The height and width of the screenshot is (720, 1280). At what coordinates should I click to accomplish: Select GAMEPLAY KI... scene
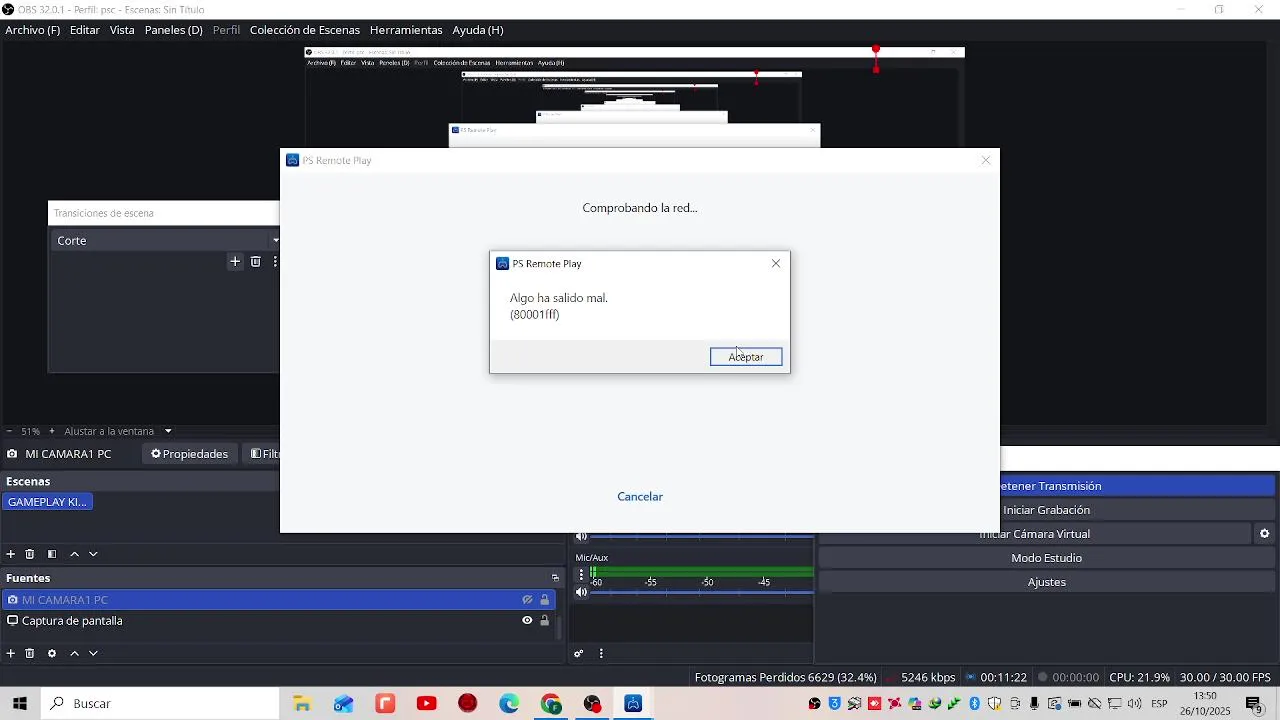click(48, 502)
